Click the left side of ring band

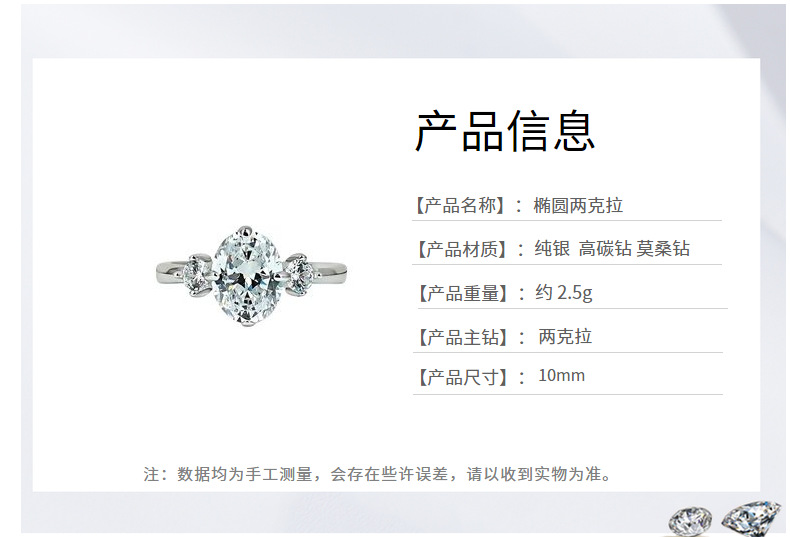click(x=170, y=273)
